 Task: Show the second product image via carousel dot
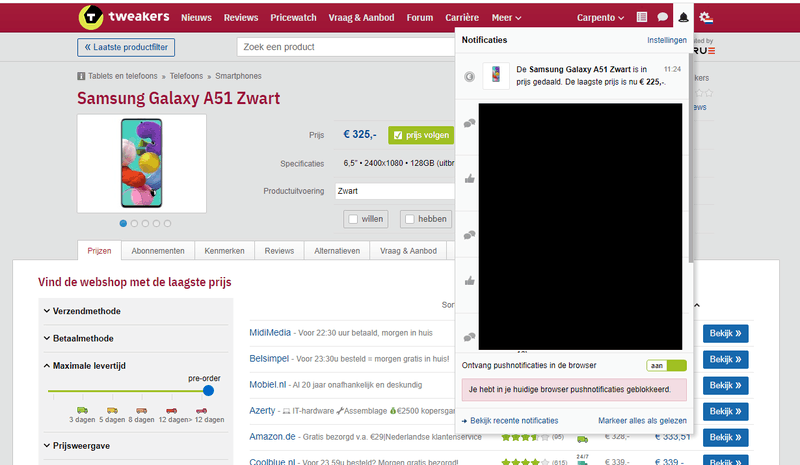tap(134, 224)
